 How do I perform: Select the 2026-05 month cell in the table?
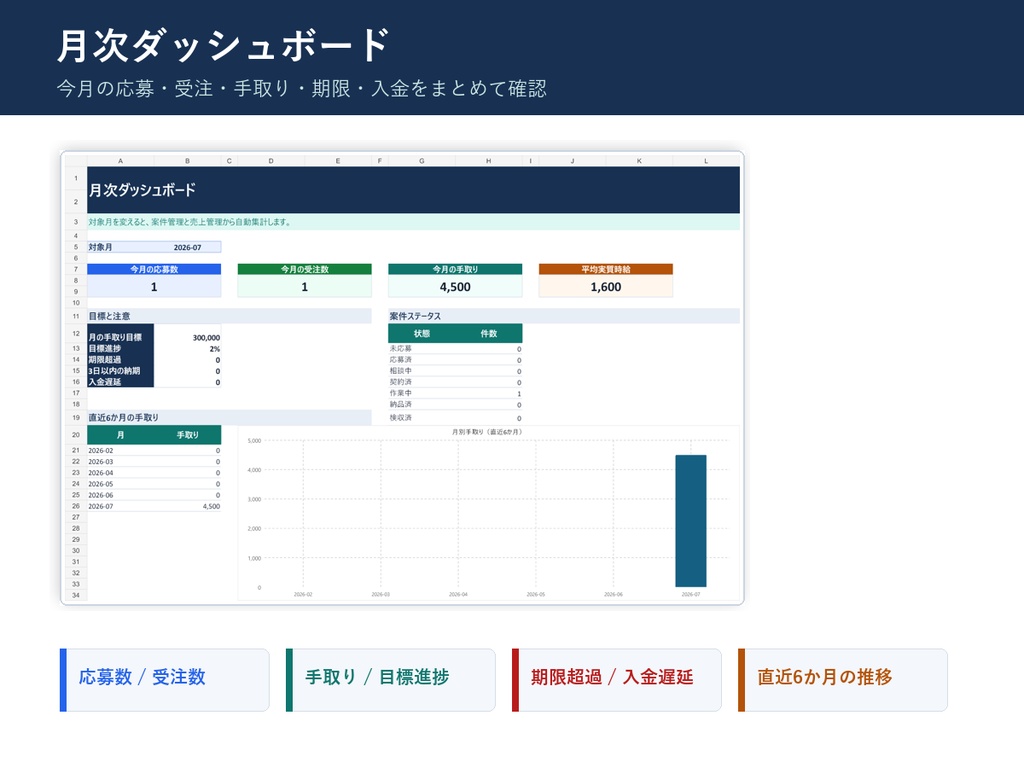point(120,484)
